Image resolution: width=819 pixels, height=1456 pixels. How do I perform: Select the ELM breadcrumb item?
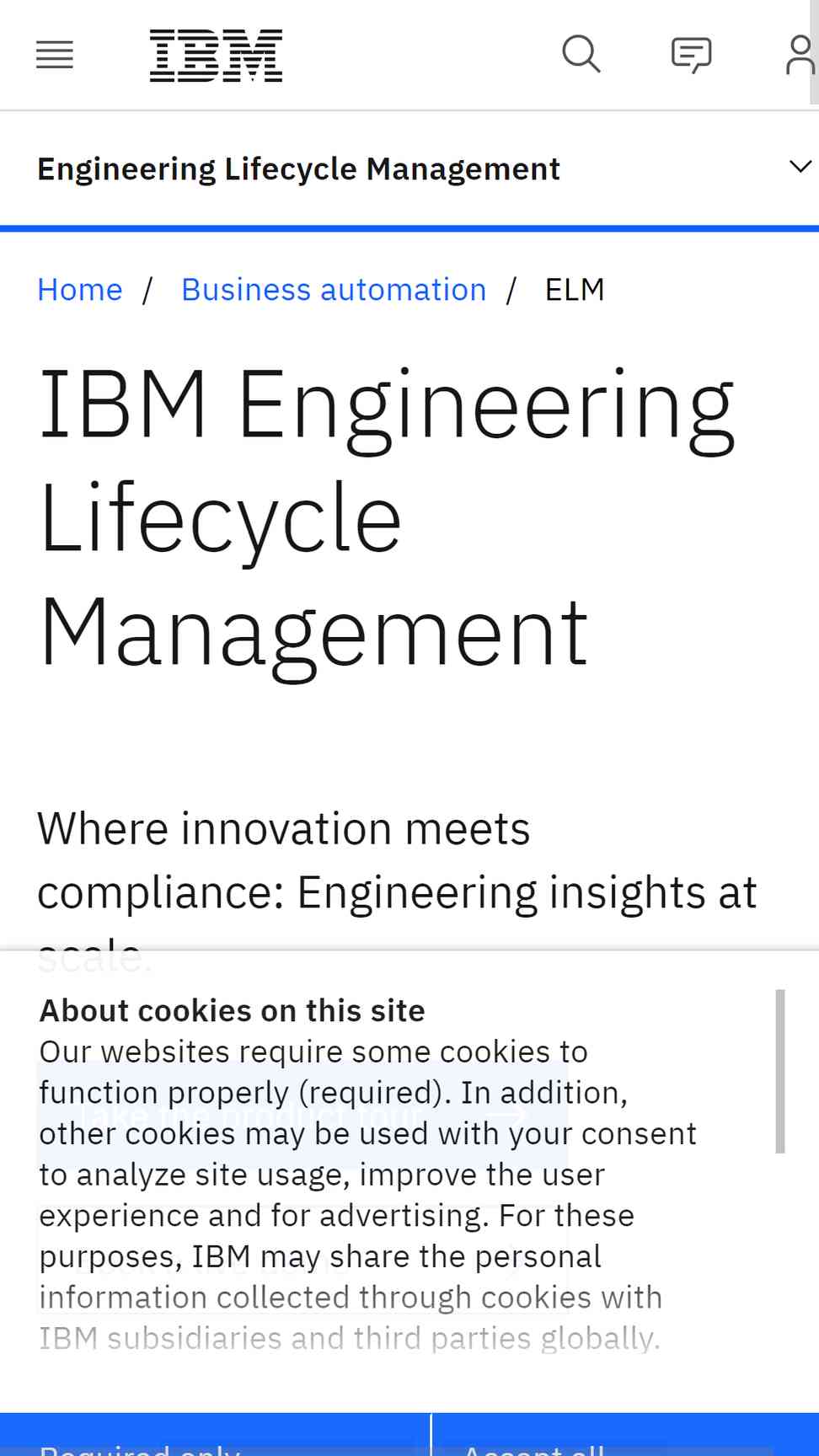click(575, 290)
